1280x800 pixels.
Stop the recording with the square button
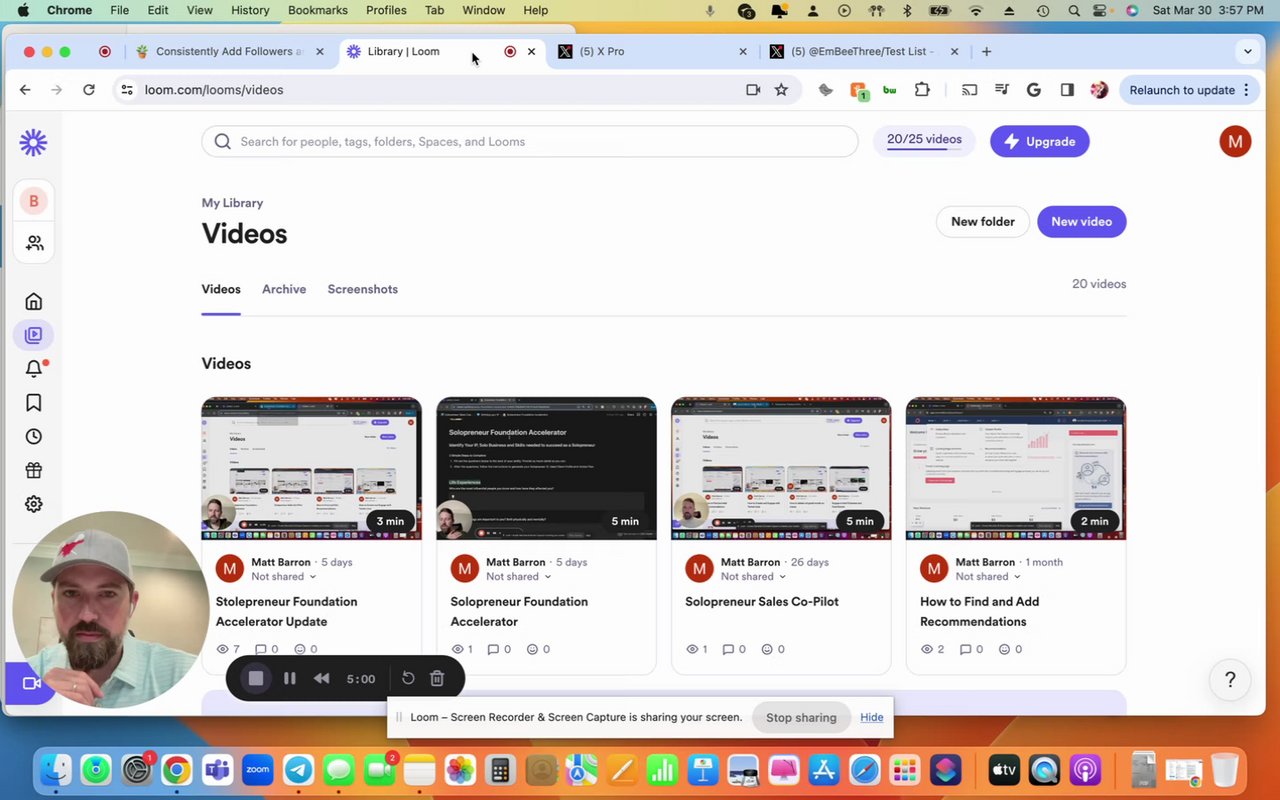256,678
